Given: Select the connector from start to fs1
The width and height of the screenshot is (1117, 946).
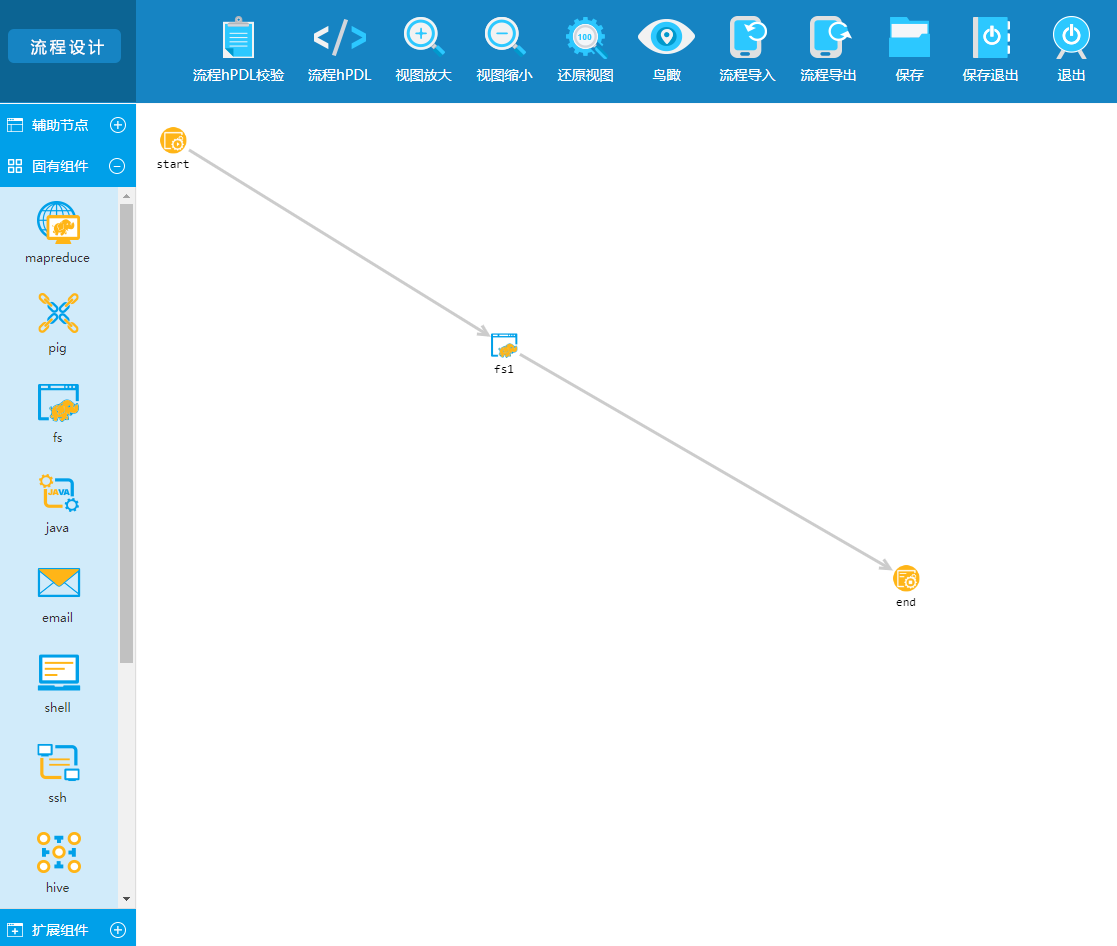Looking at the screenshot, I should pyautogui.click(x=339, y=243).
